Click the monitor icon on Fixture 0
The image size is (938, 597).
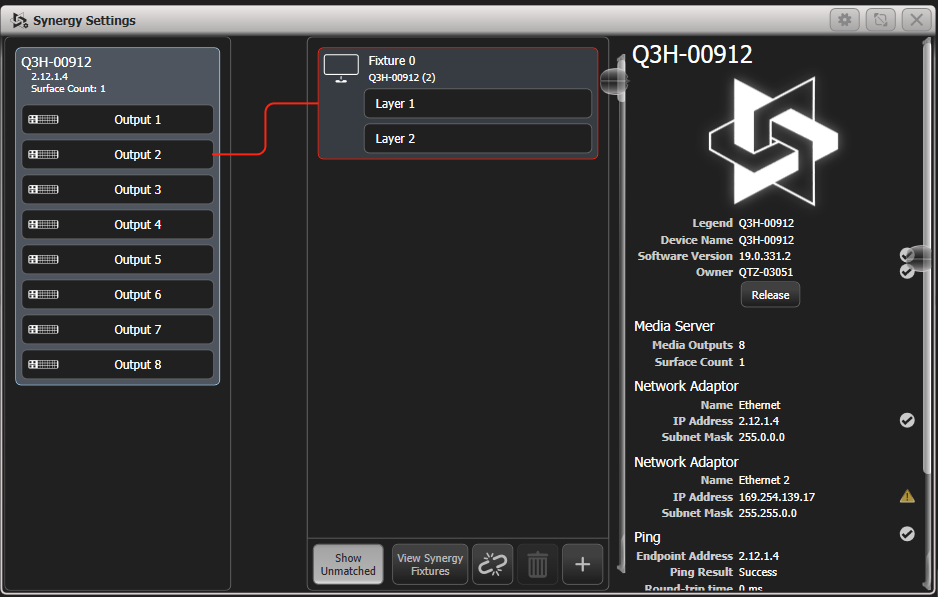341,67
